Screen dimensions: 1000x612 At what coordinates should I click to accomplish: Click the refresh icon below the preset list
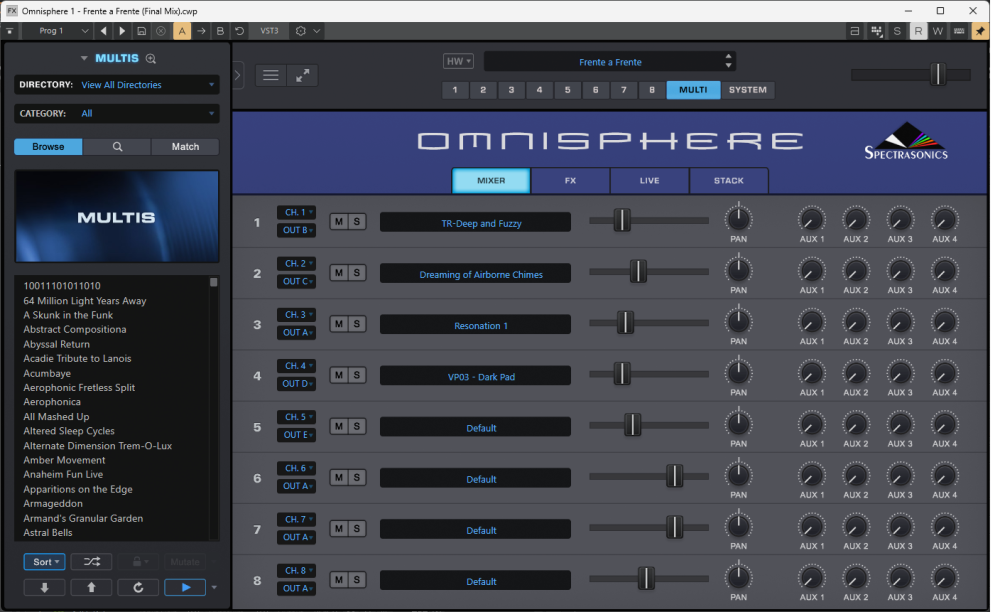pos(139,587)
